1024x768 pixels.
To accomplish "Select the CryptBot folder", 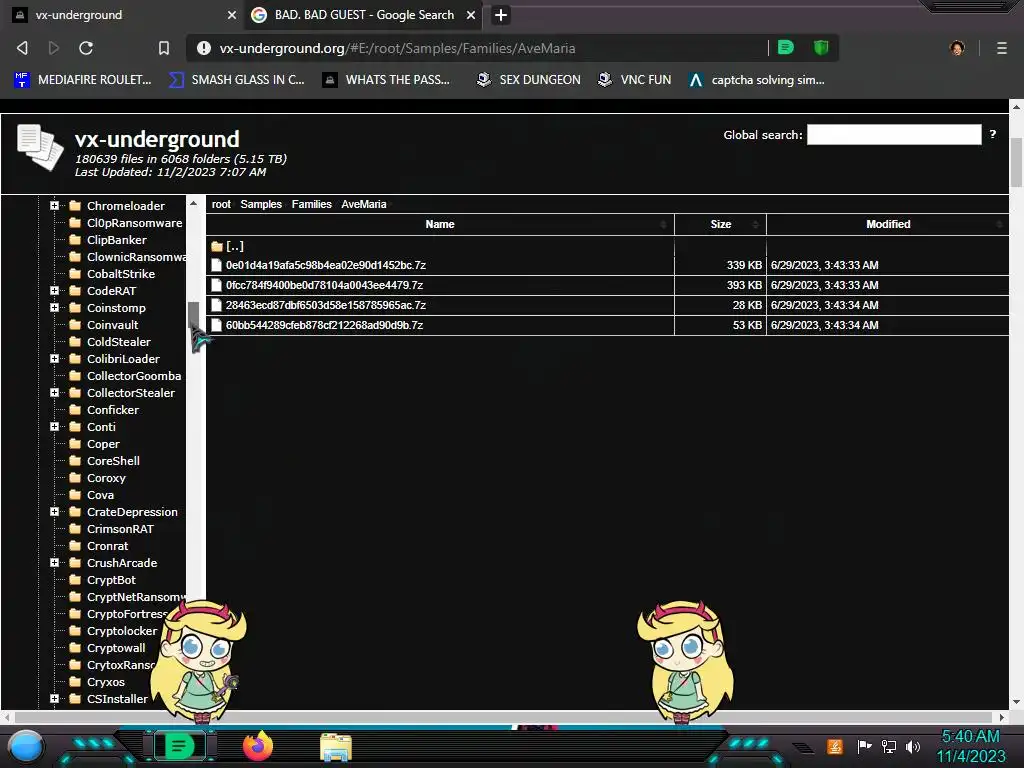I will tap(111, 579).
